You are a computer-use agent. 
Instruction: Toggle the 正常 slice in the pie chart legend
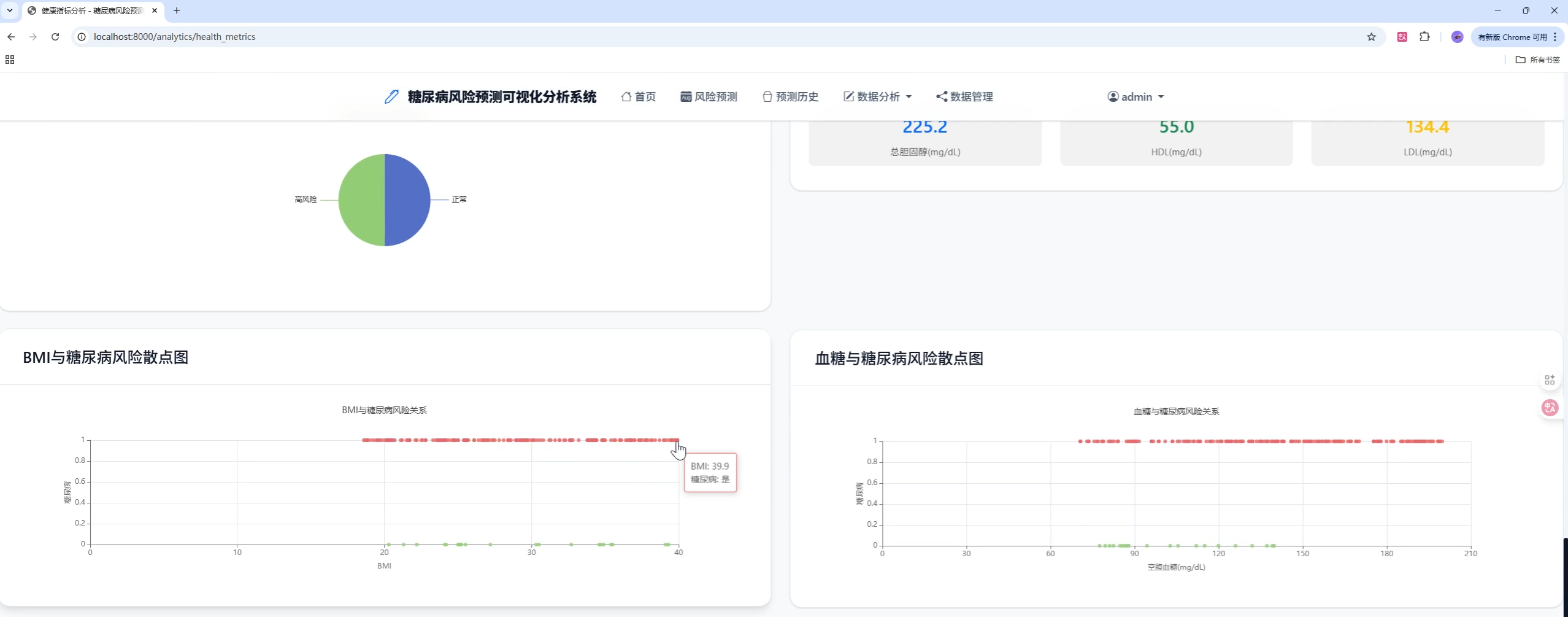point(458,199)
